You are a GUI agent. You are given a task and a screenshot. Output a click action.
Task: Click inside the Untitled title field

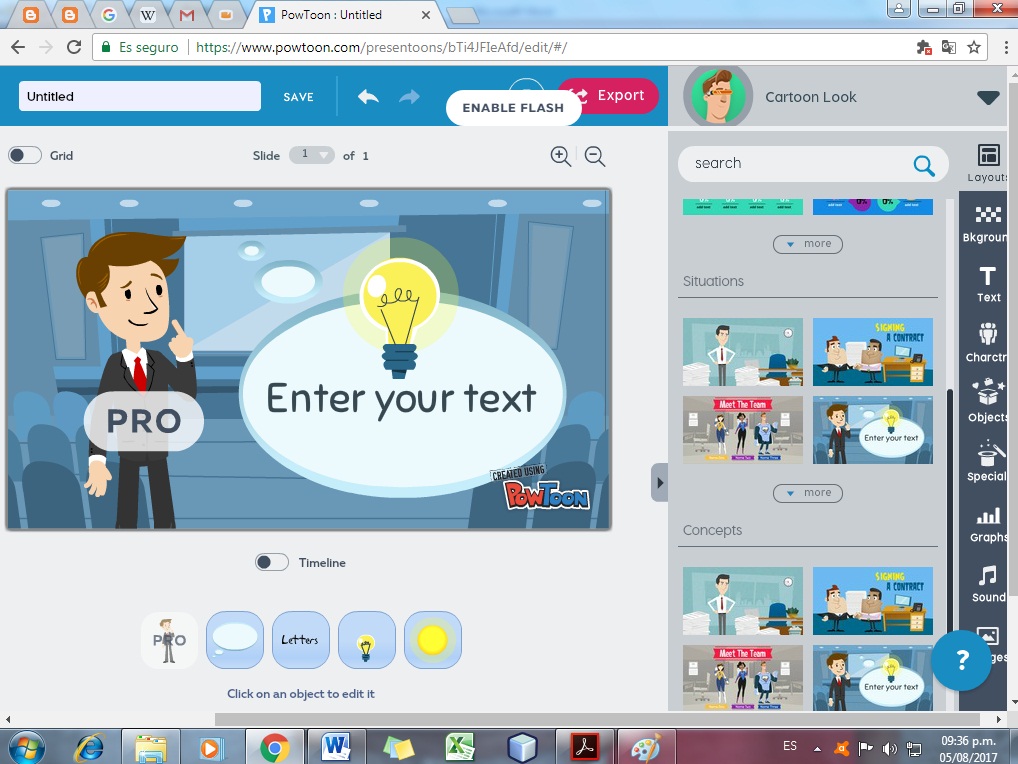tap(138, 96)
